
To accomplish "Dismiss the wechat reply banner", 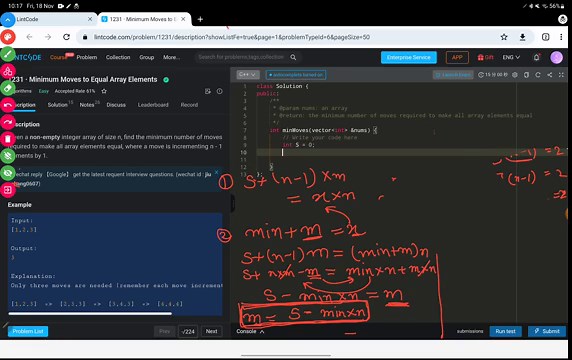I will pos(216,172).
